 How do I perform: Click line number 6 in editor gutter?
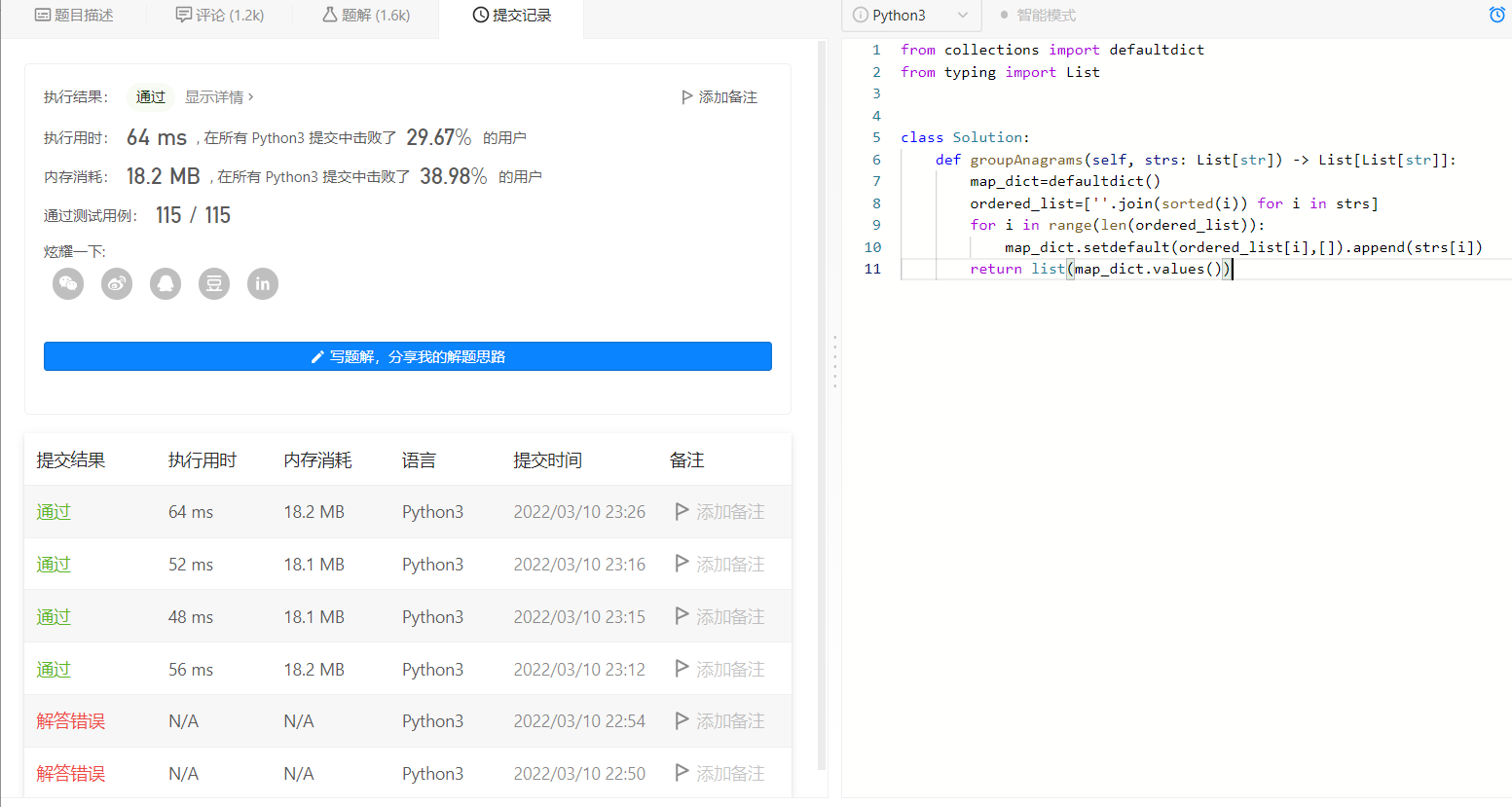[876, 159]
